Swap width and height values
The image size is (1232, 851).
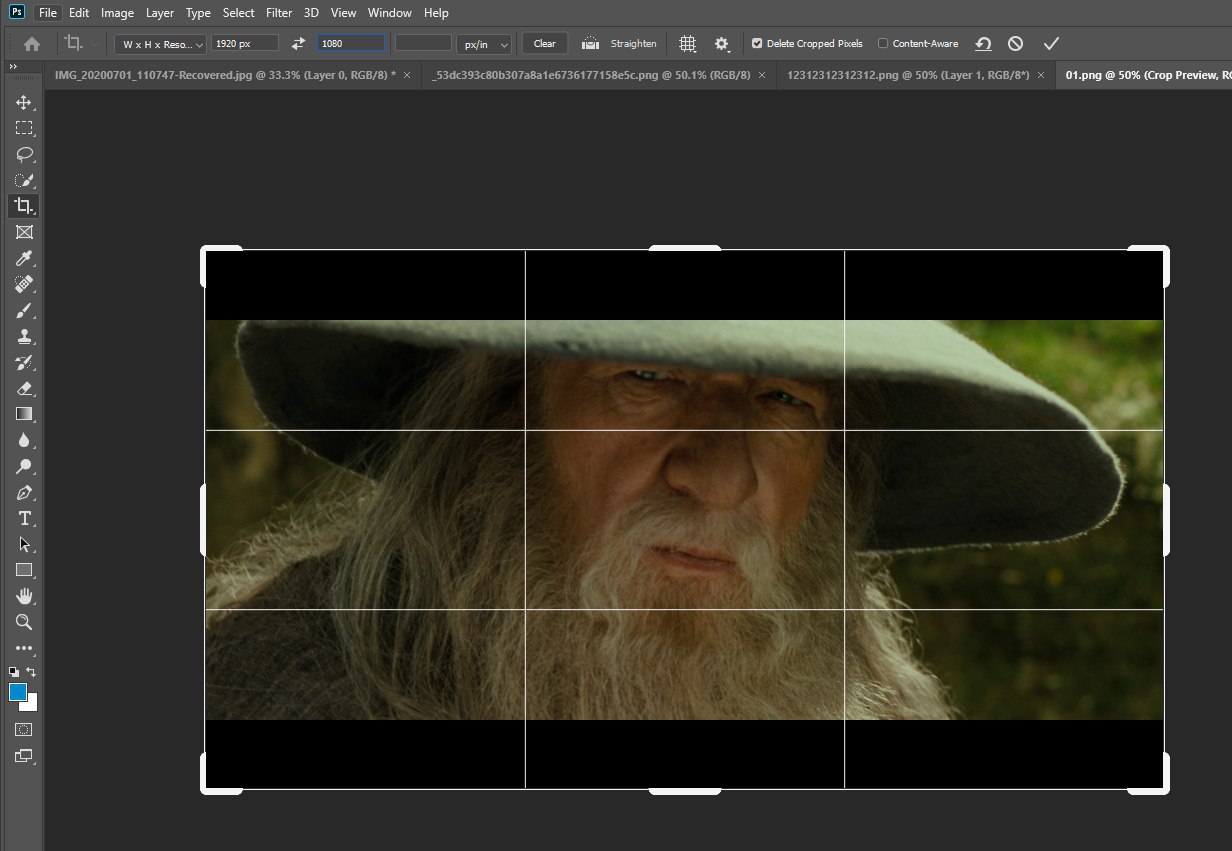pos(298,44)
